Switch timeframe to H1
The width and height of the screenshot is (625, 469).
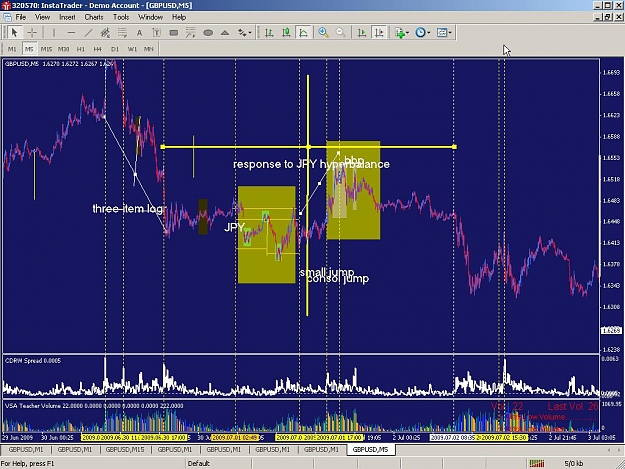(81, 49)
